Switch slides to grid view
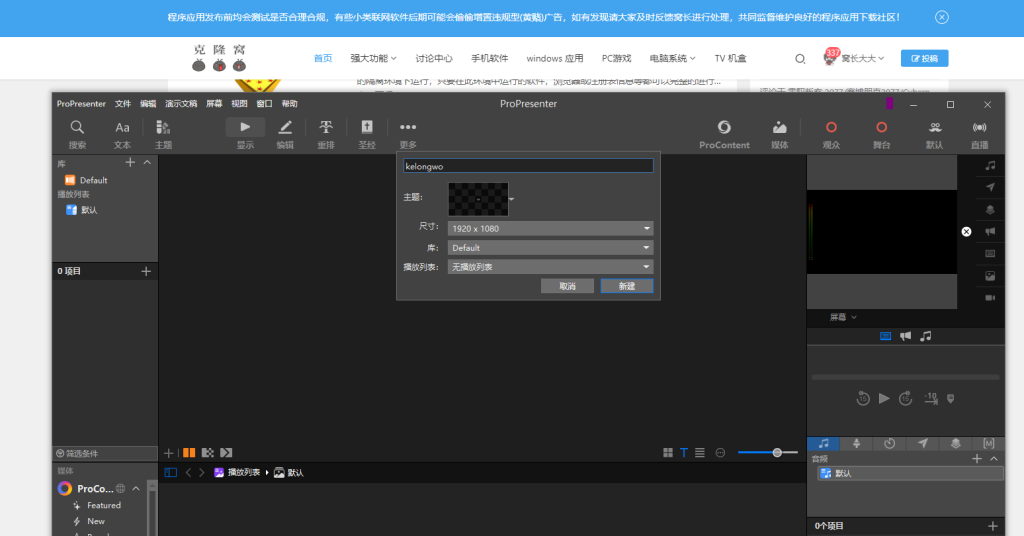 (x=667, y=452)
